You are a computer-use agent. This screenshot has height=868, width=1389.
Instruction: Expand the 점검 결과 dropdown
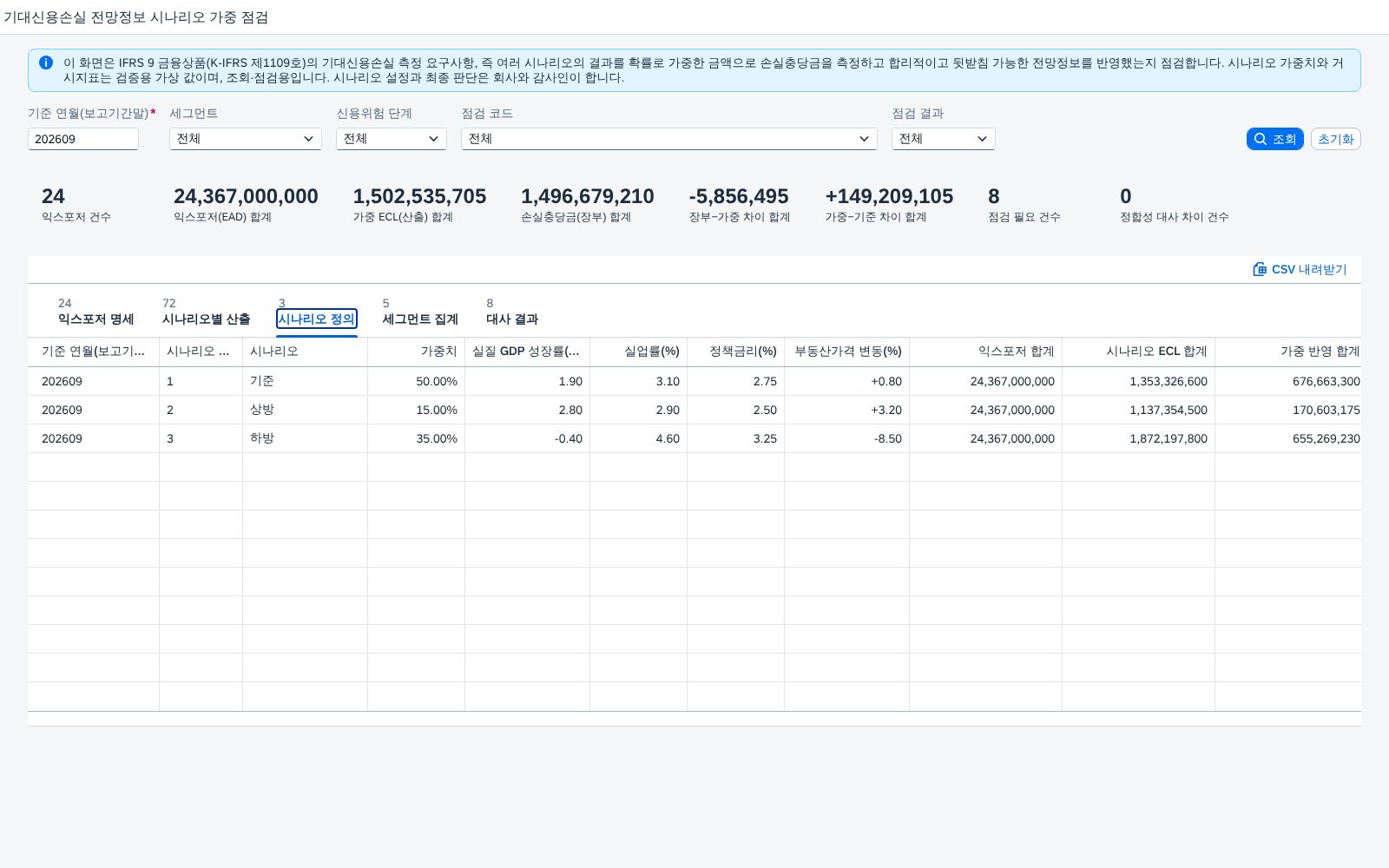tap(944, 139)
